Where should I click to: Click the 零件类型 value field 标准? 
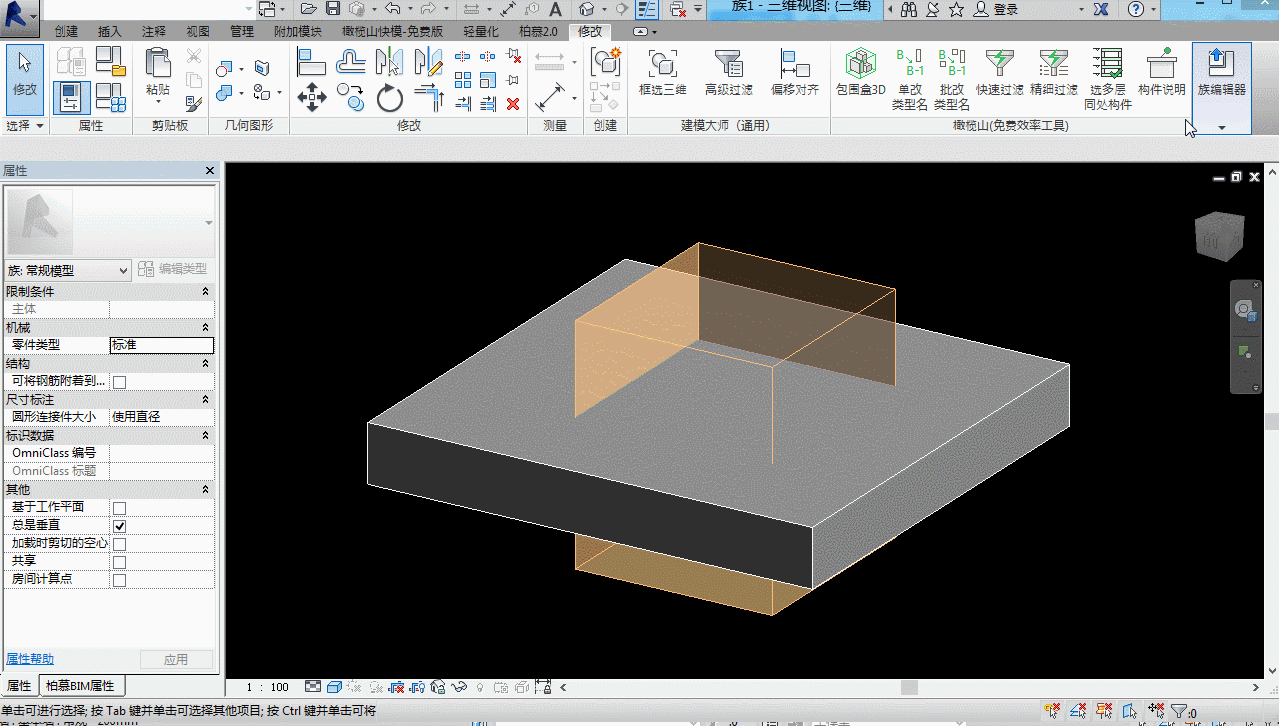tap(161, 345)
